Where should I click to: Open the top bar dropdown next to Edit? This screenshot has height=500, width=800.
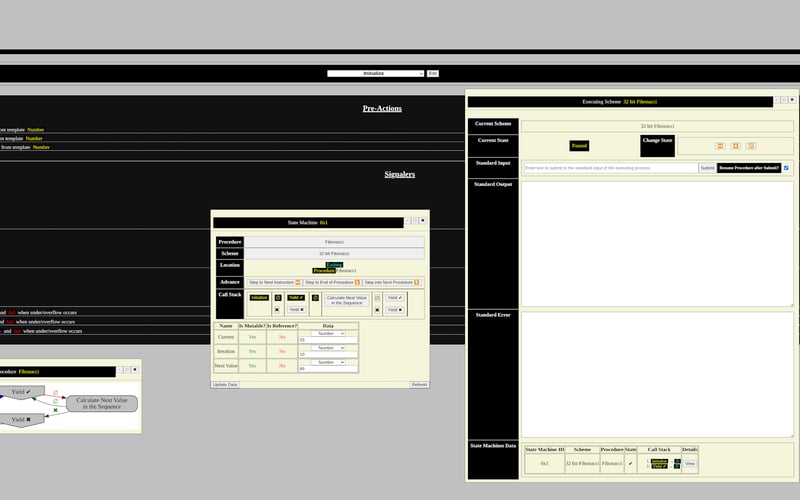click(376, 73)
